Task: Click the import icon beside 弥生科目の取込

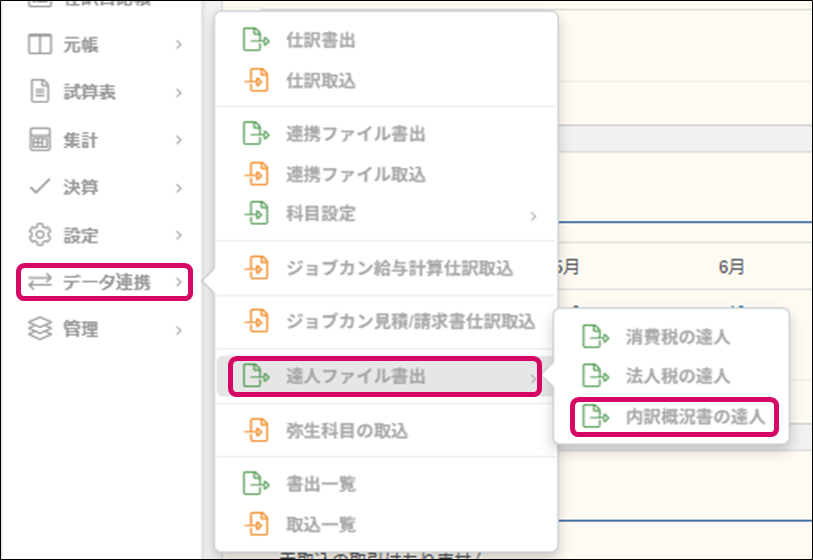Action: tap(256, 430)
